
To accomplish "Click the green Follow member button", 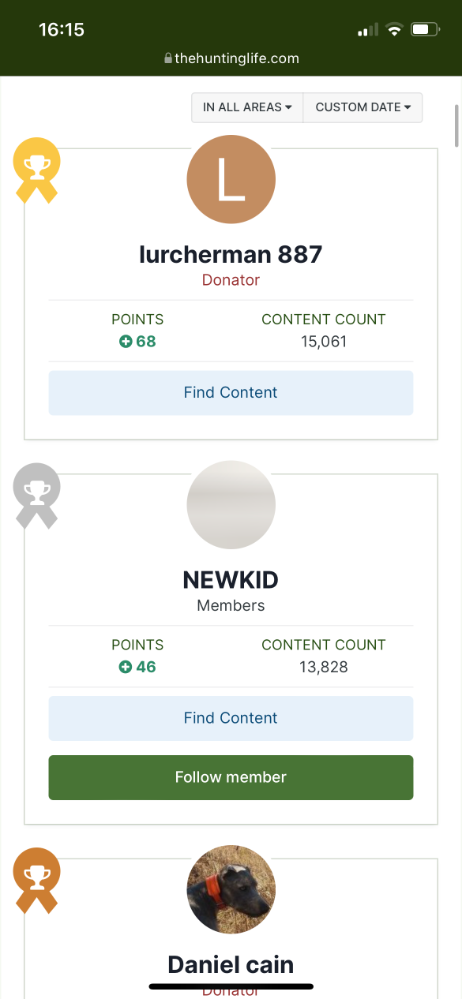I will pos(231,777).
